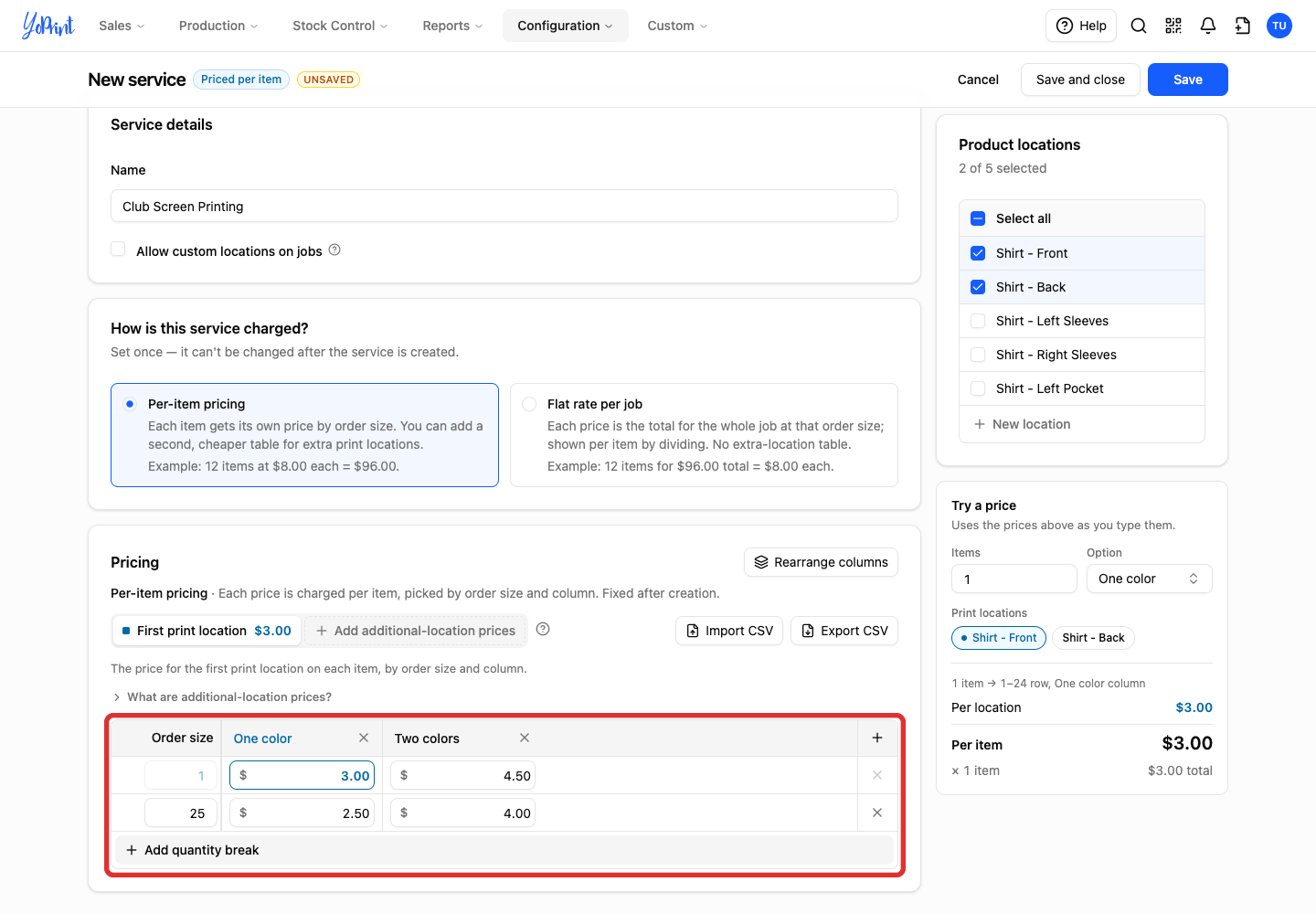
Task: Open the QR code scanner icon
Action: [x=1173, y=26]
